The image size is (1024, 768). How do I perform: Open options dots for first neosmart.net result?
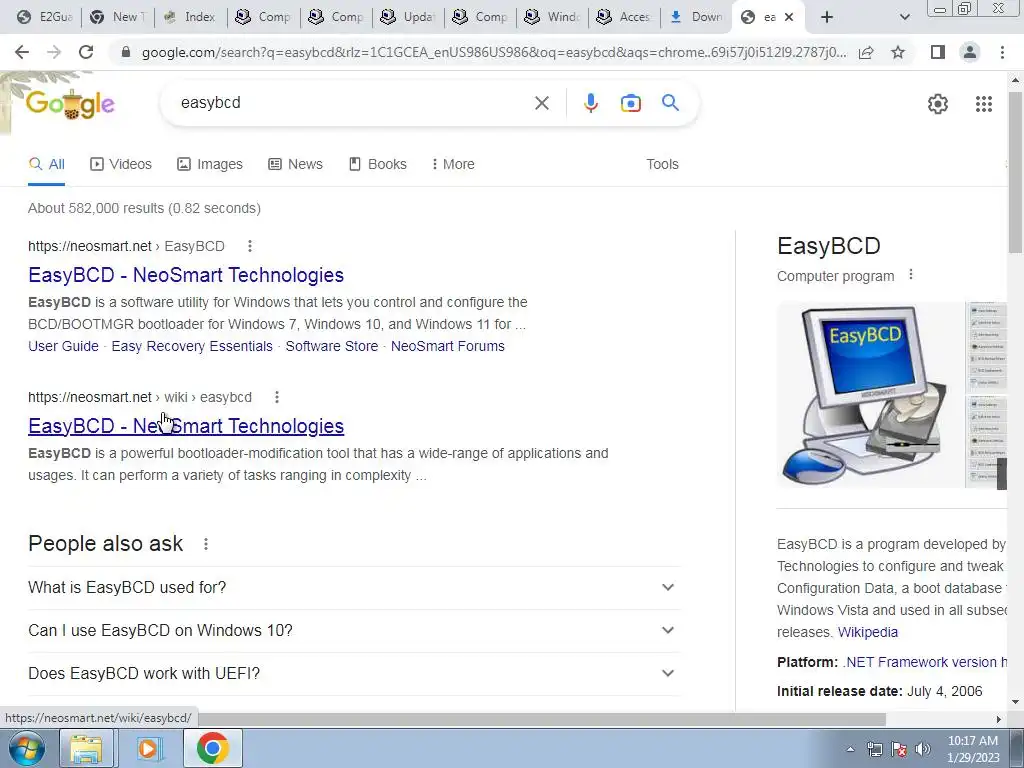(249, 246)
